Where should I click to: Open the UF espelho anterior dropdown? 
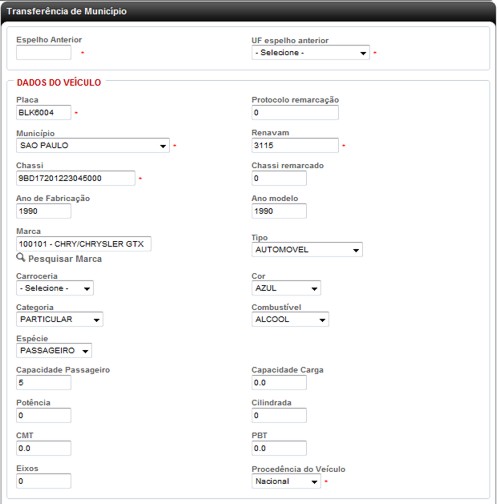click(x=310, y=53)
